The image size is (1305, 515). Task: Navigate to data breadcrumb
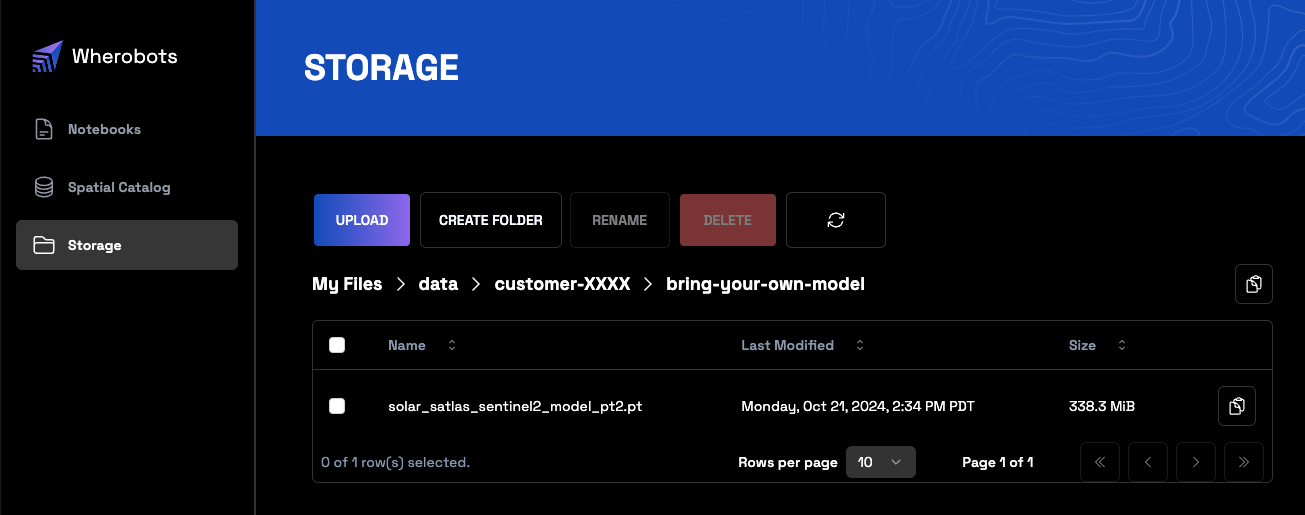[438, 284]
